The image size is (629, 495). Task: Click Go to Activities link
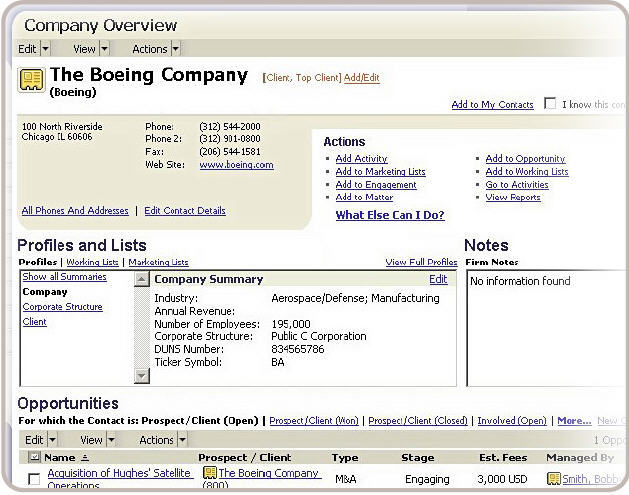[x=517, y=185]
